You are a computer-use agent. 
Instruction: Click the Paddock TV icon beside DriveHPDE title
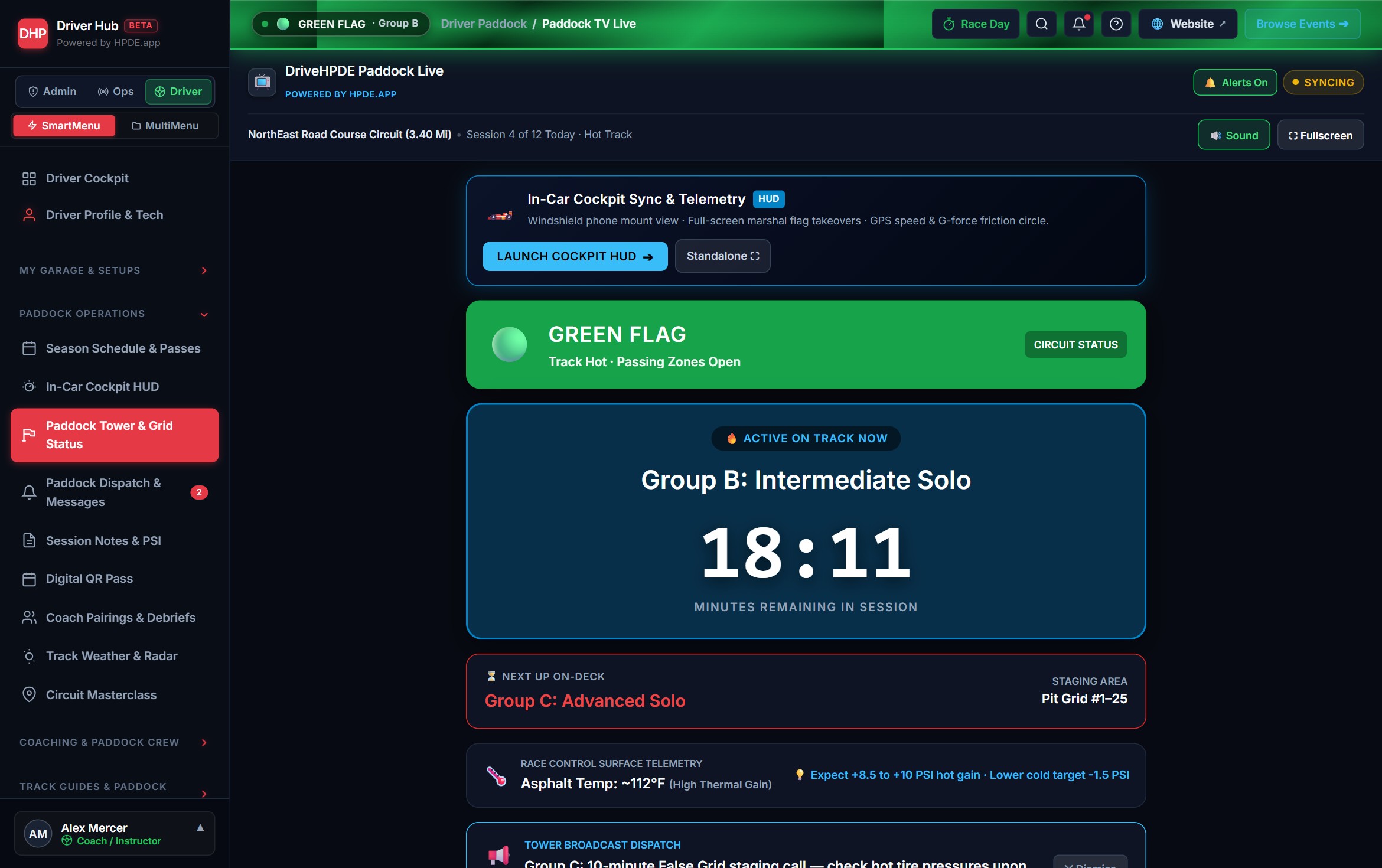pos(262,82)
